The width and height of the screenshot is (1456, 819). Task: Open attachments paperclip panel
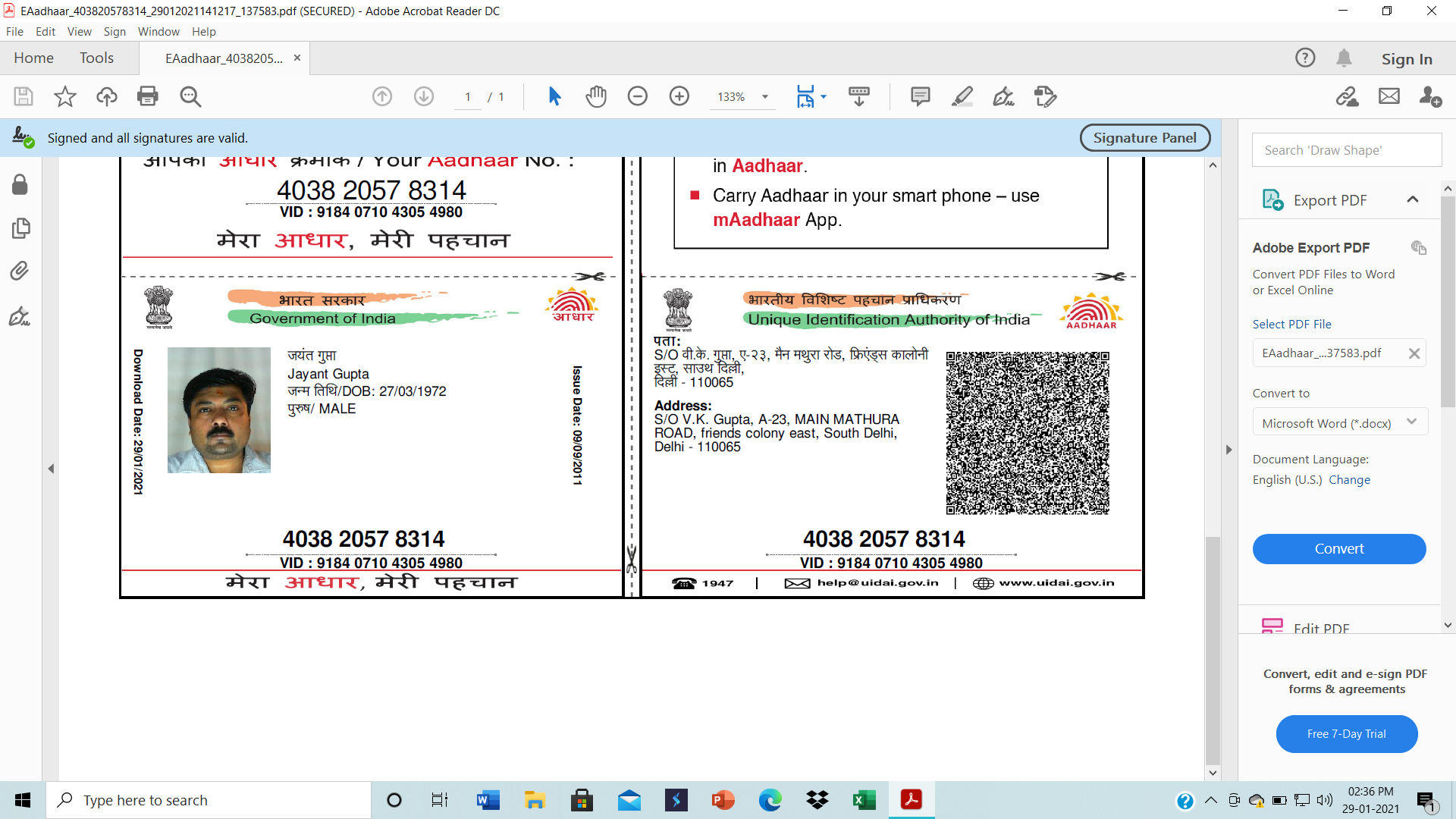coord(20,271)
